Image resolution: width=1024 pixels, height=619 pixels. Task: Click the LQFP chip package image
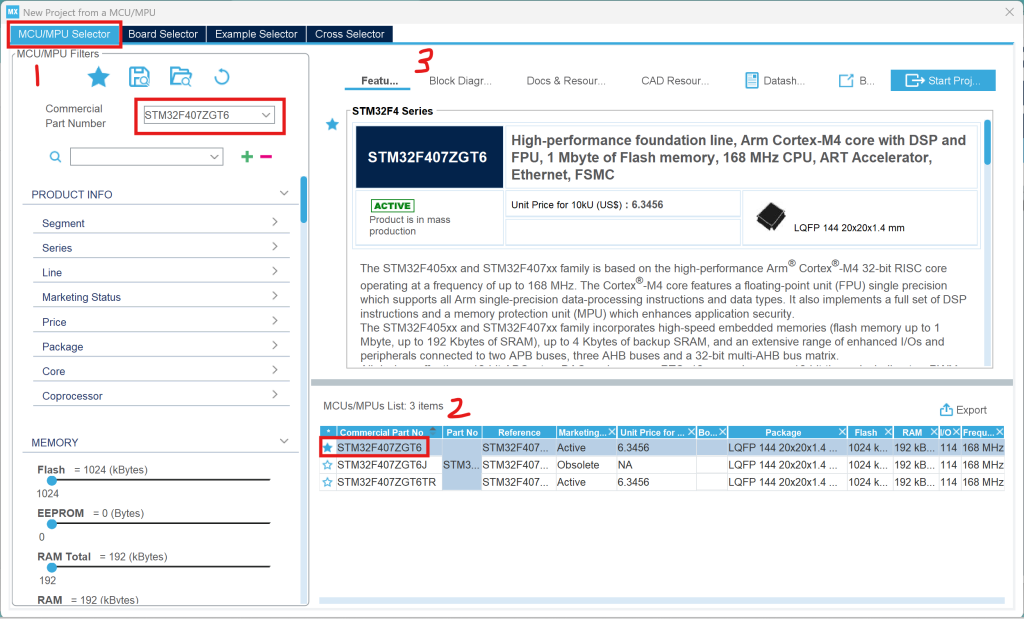point(771,217)
